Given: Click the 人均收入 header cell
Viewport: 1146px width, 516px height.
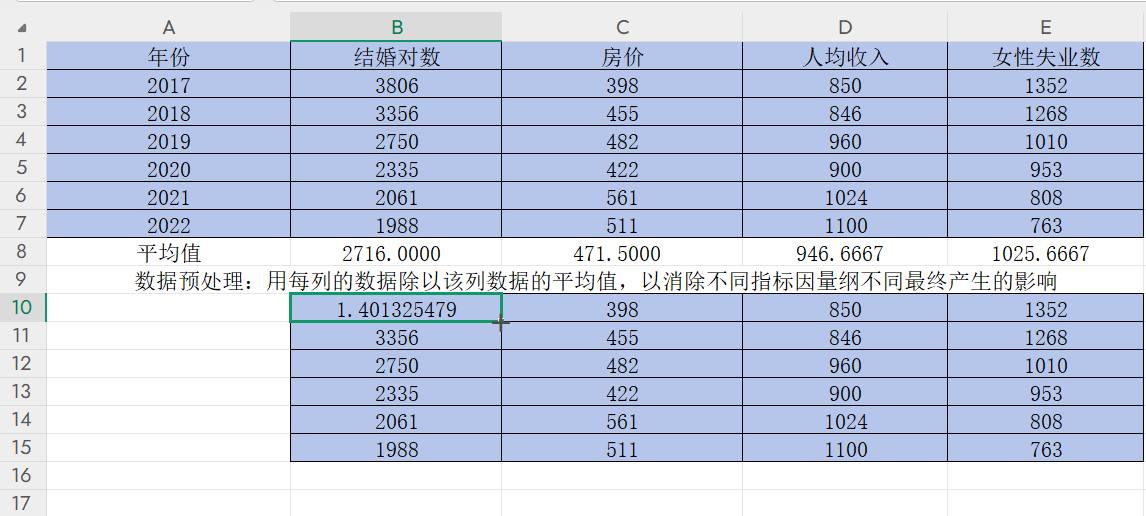Looking at the screenshot, I should 845,56.
